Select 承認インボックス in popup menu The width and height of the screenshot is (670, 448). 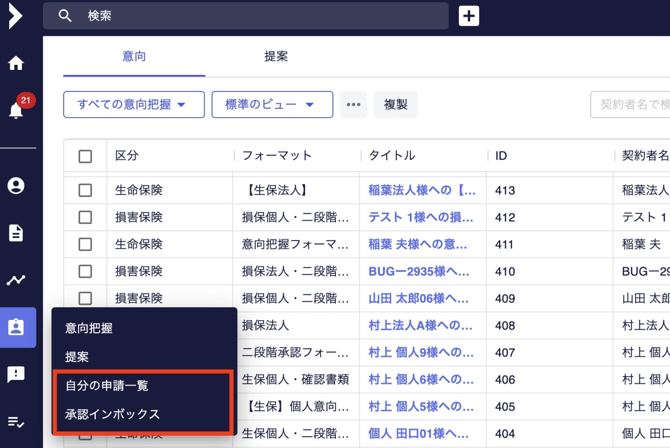coord(112,414)
